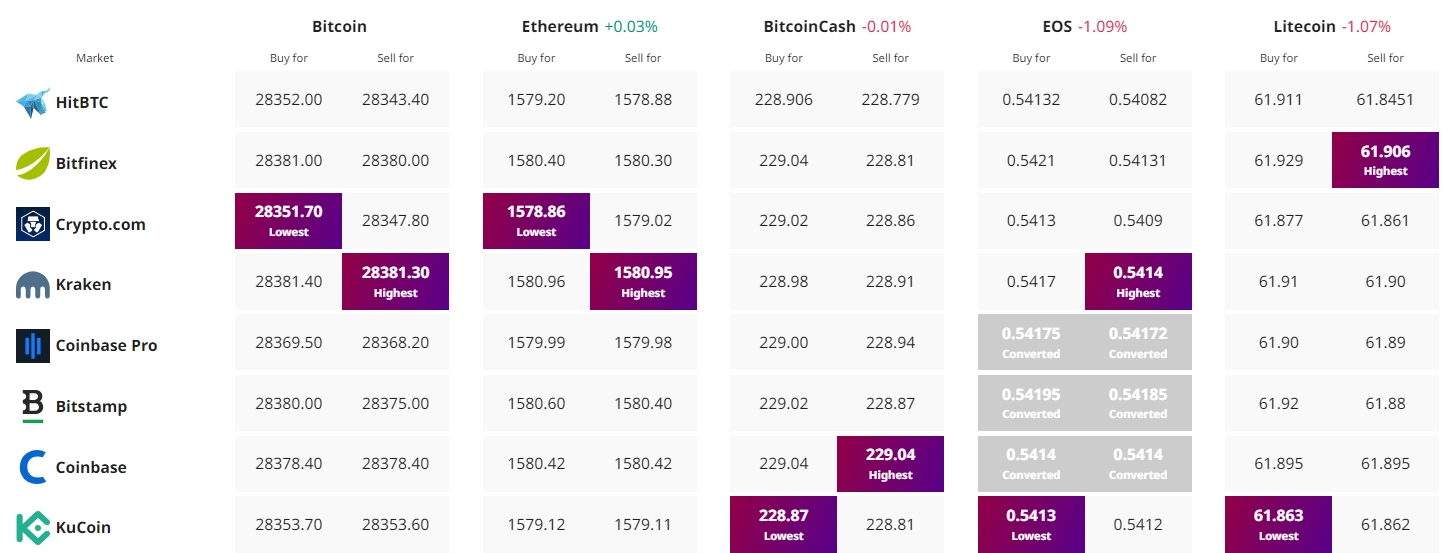Click the Bitfinex green leaf logo
This screenshot has height=553, width=1448.
[x=33, y=163]
